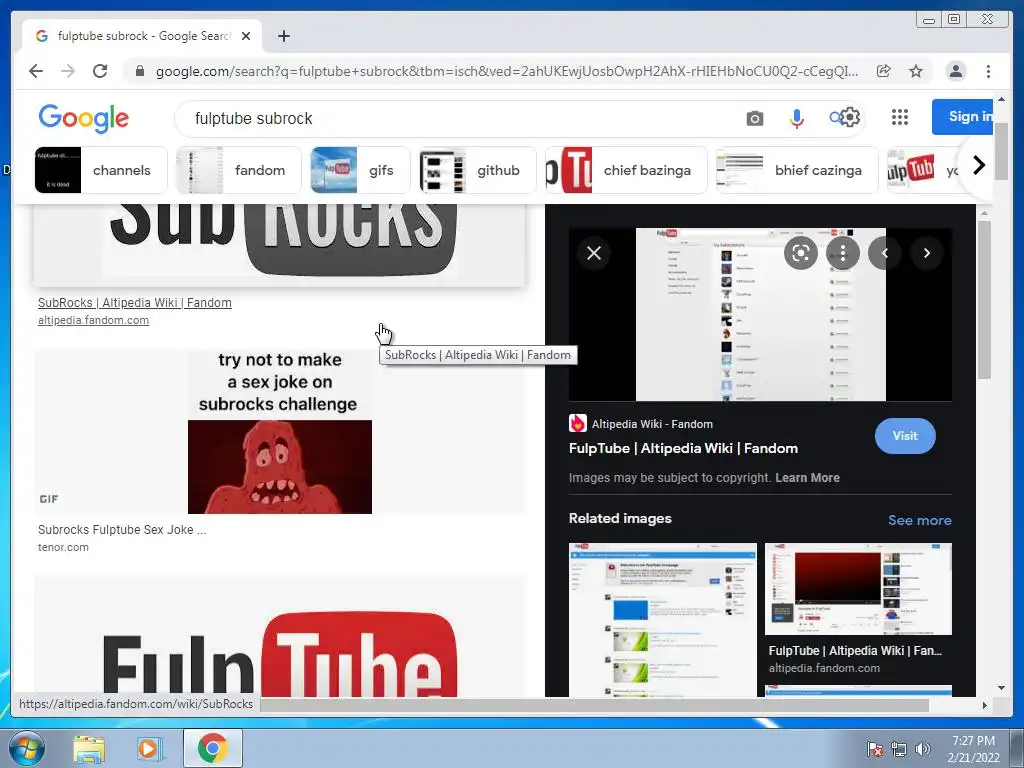Share this page icon

pyautogui.click(x=884, y=71)
